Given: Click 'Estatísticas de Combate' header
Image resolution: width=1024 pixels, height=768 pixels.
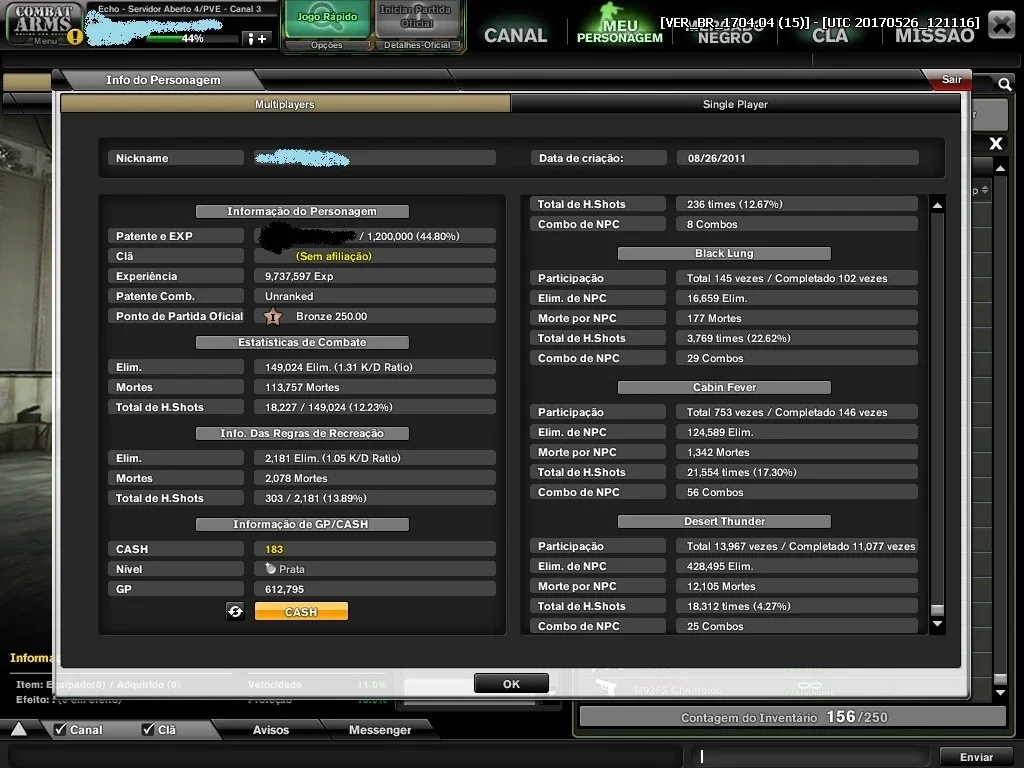Looking at the screenshot, I should [302, 342].
